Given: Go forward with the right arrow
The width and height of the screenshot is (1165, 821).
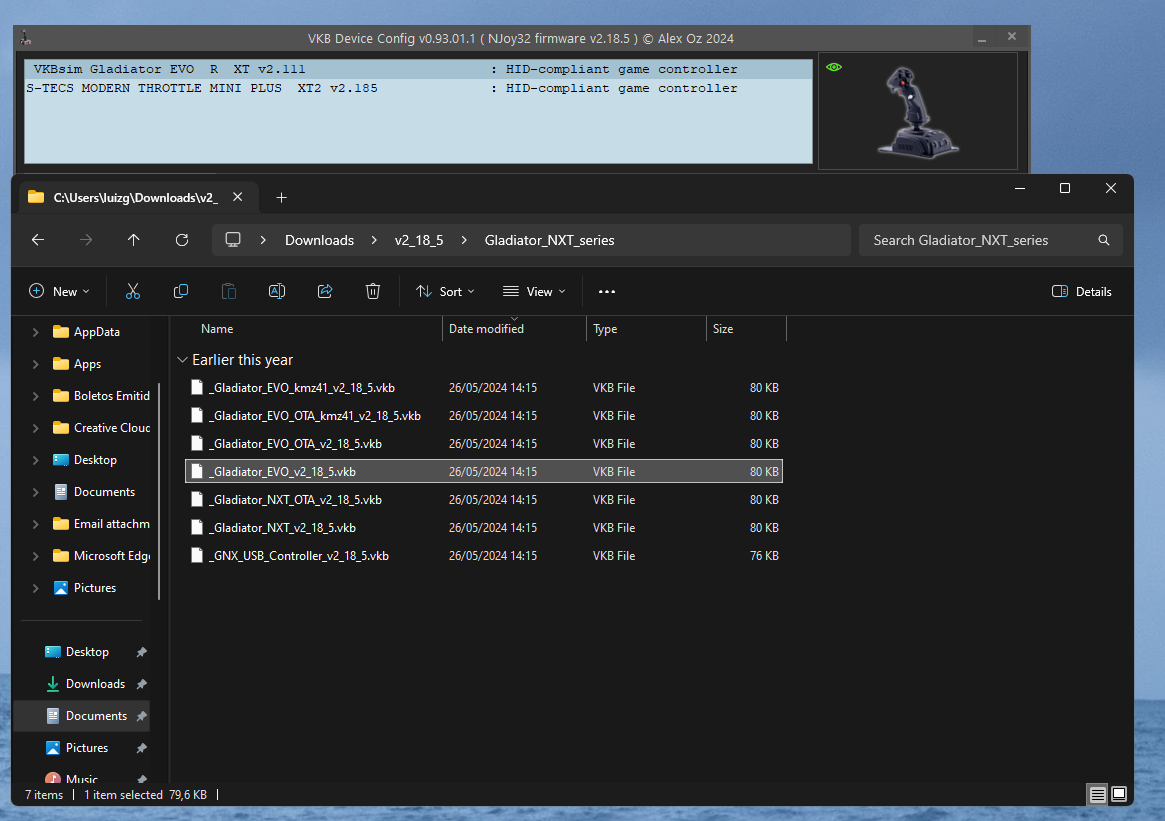Looking at the screenshot, I should (86, 240).
